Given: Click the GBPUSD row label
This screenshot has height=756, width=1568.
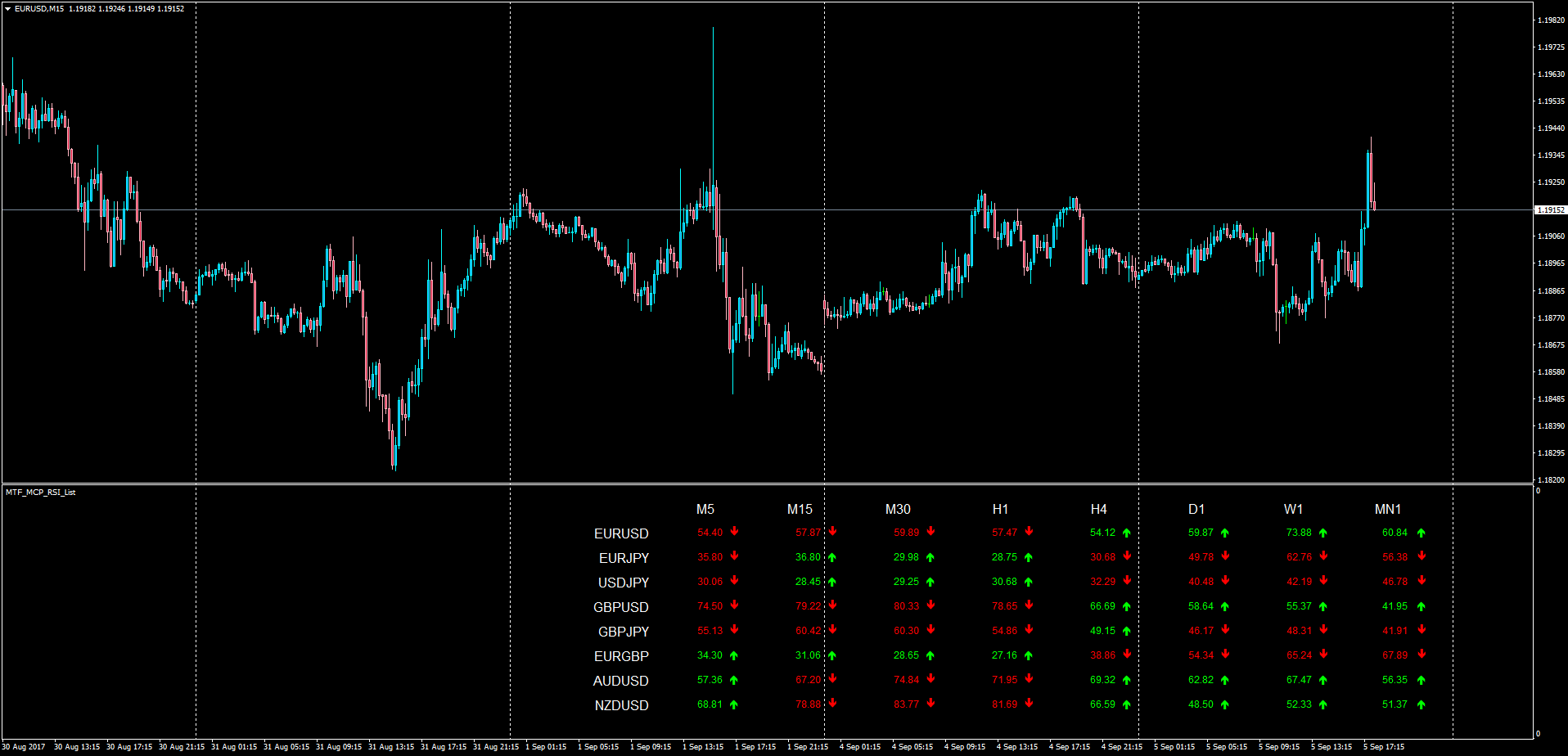Looking at the screenshot, I should point(621,607).
